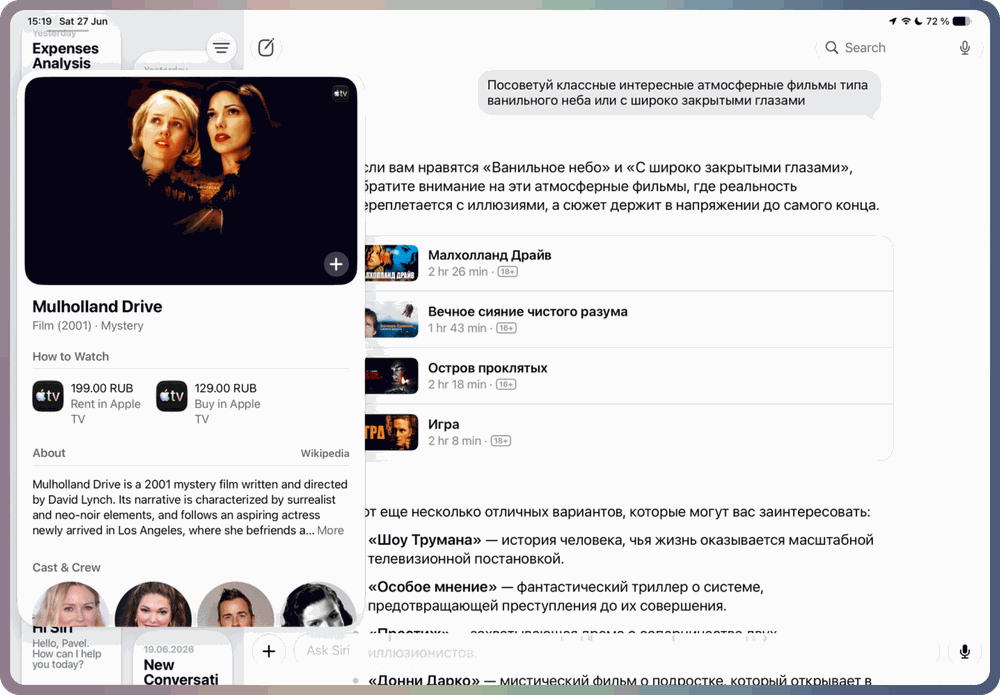
Task: Add Mulholland Drive with the plus button
Action: pyautogui.click(x=336, y=264)
